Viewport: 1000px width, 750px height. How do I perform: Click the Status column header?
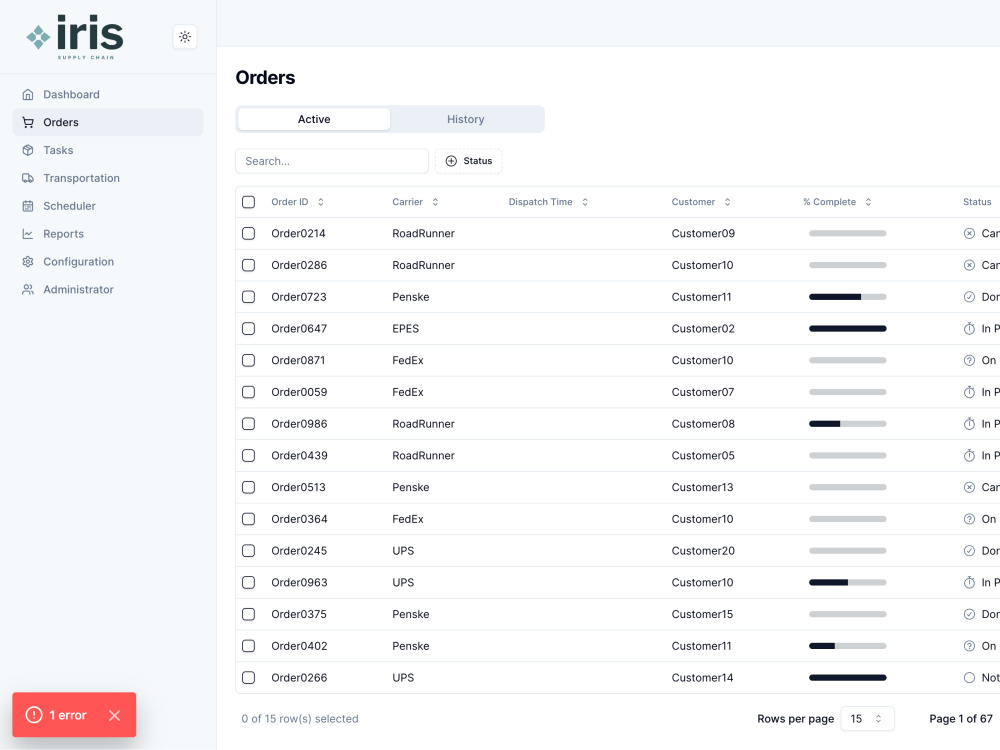977,202
